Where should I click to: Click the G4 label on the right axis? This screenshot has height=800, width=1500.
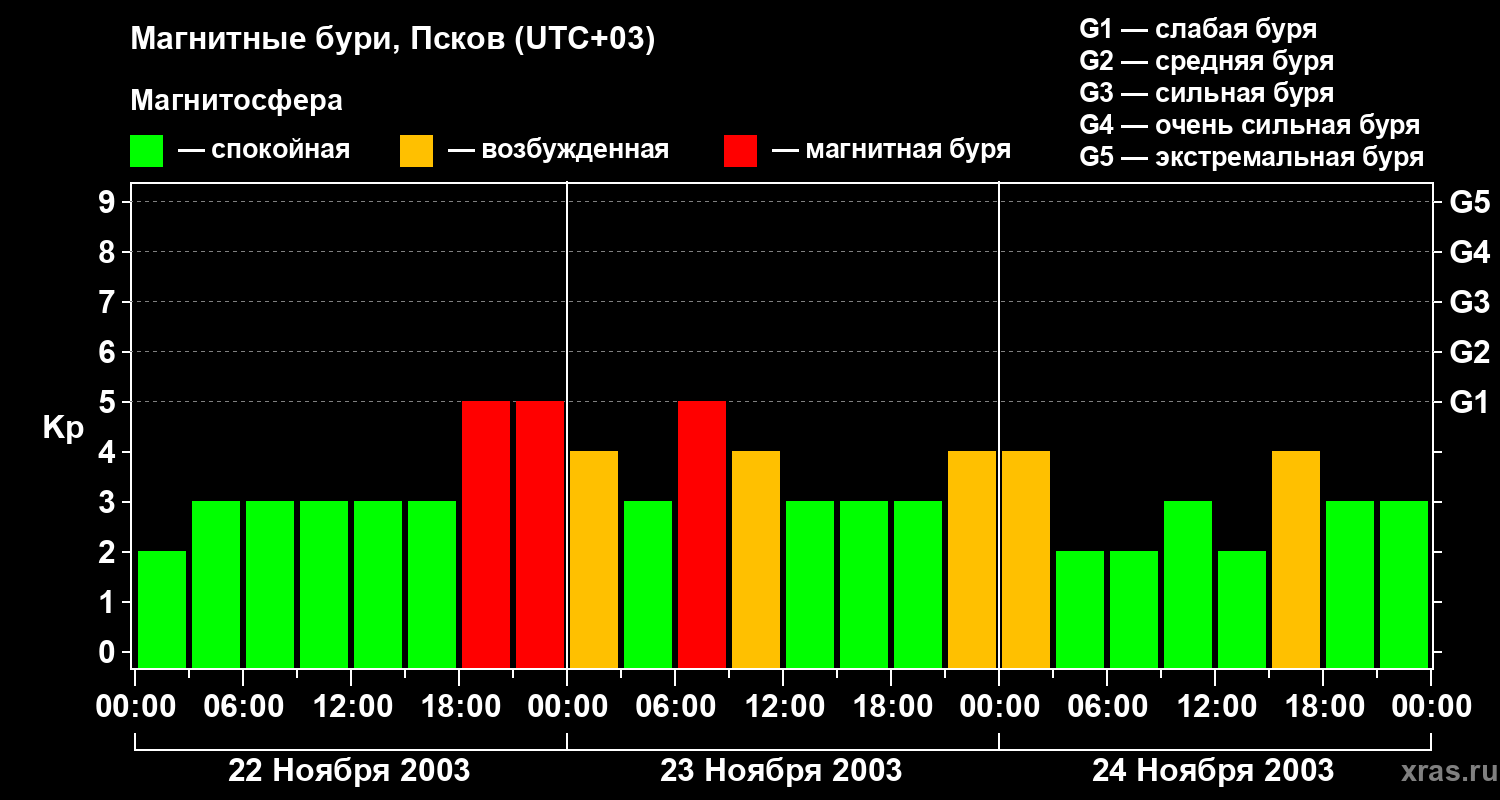pyautogui.click(x=1469, y=252)
